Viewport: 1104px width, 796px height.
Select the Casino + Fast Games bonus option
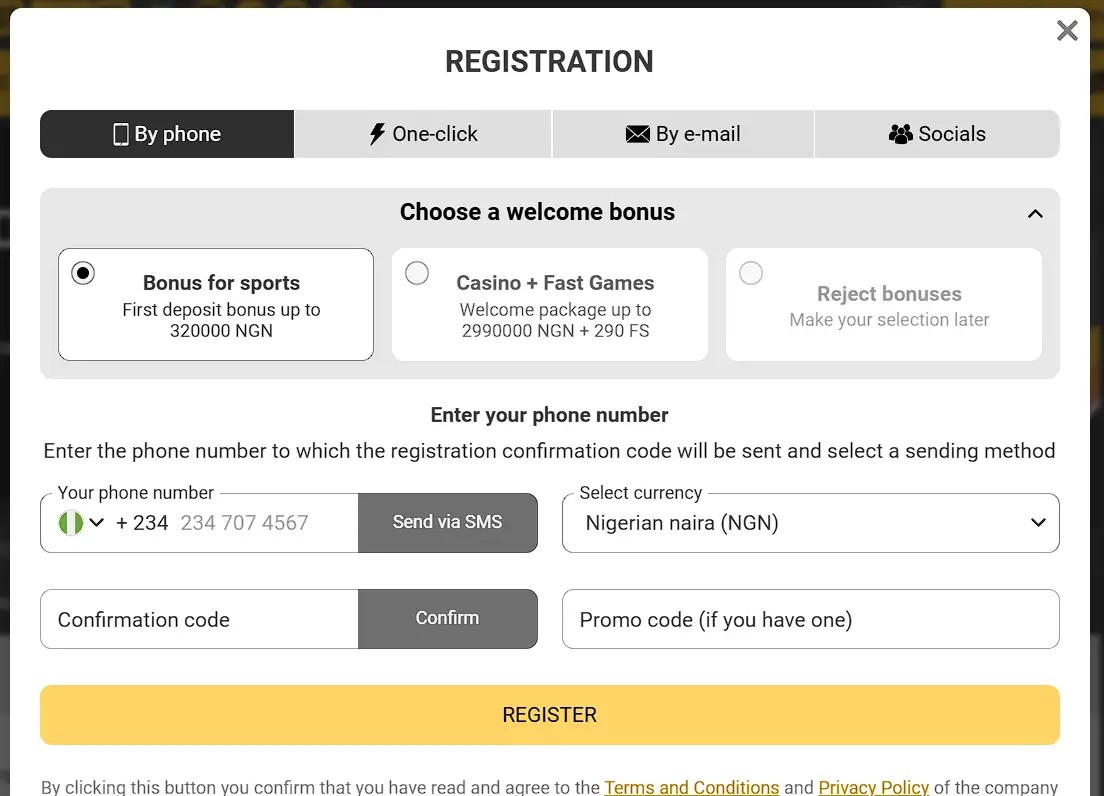pyautogui.click(x=417, y=272)
